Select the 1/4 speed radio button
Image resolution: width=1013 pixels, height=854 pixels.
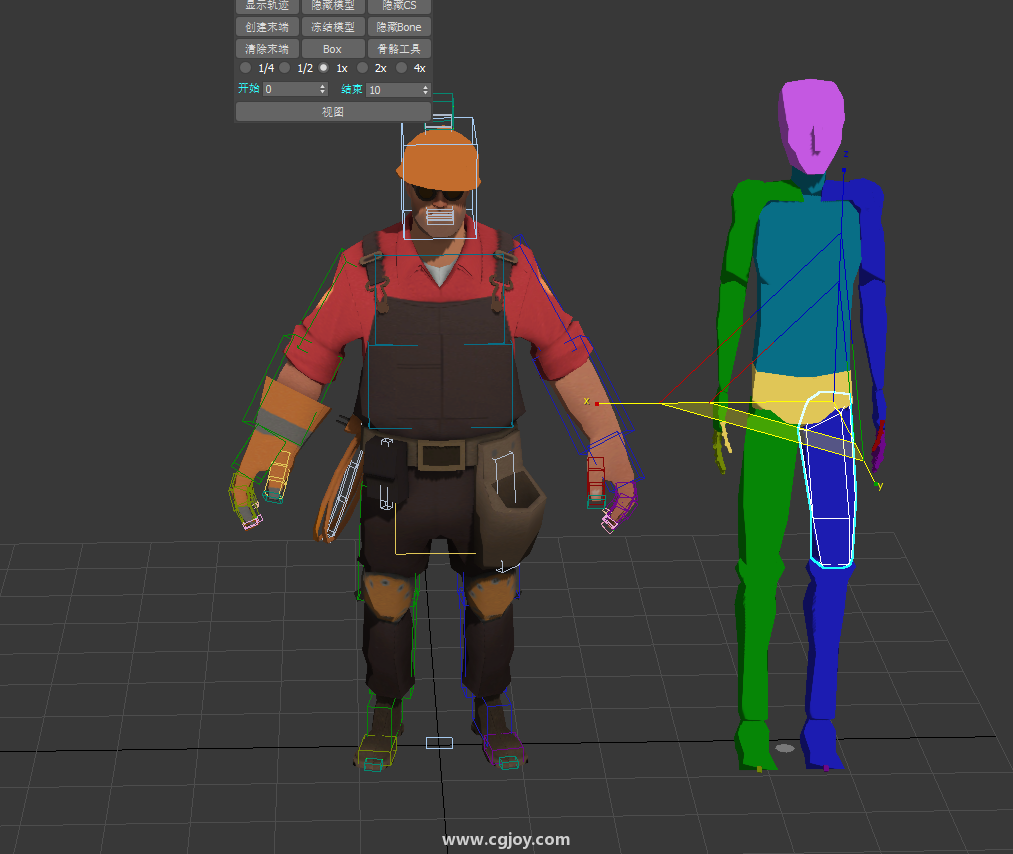pyautogui.click(x=245, y=68)
